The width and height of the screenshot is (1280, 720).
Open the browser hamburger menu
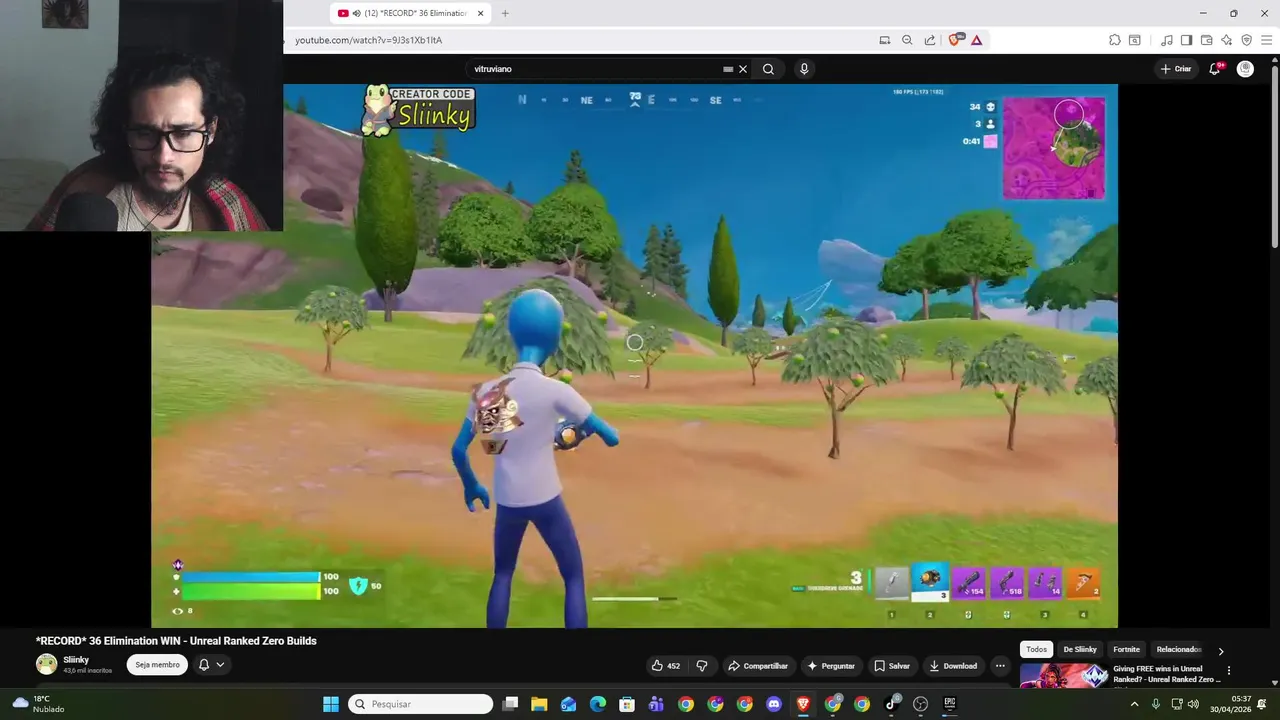[x=1267, y=40]
